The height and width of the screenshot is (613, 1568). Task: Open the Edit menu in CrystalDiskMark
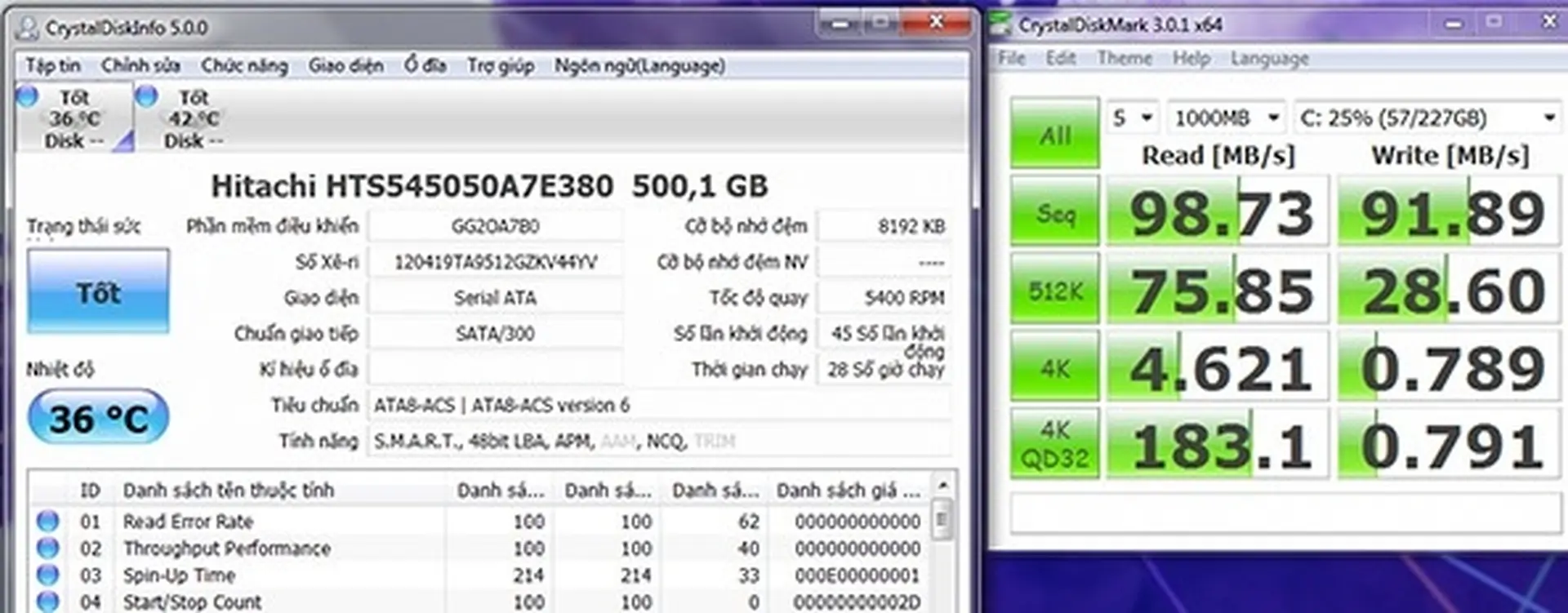point(1060,58)
